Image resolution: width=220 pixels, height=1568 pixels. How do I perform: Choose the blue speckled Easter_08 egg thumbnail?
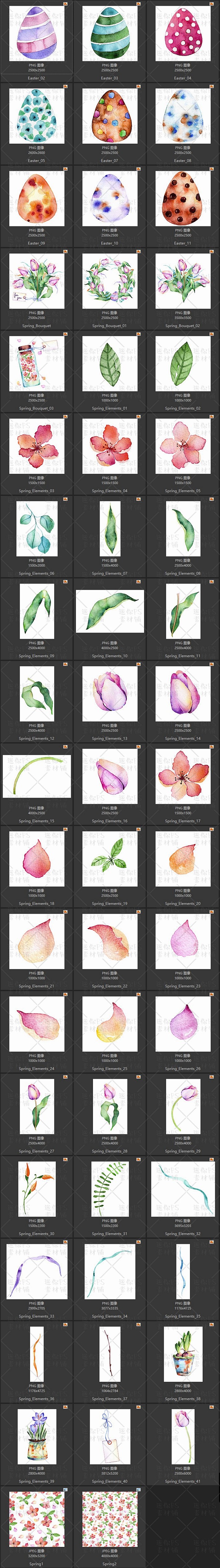183,116
